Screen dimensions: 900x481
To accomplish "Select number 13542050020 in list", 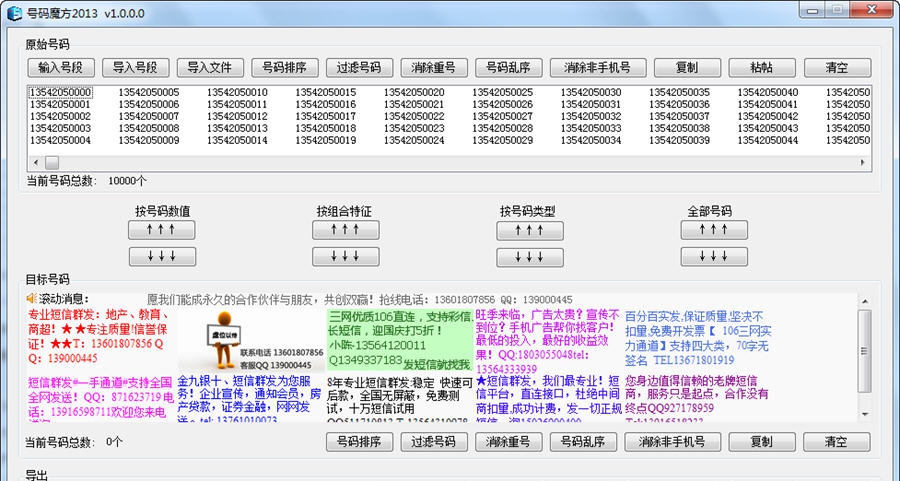I will click(414, 92).
